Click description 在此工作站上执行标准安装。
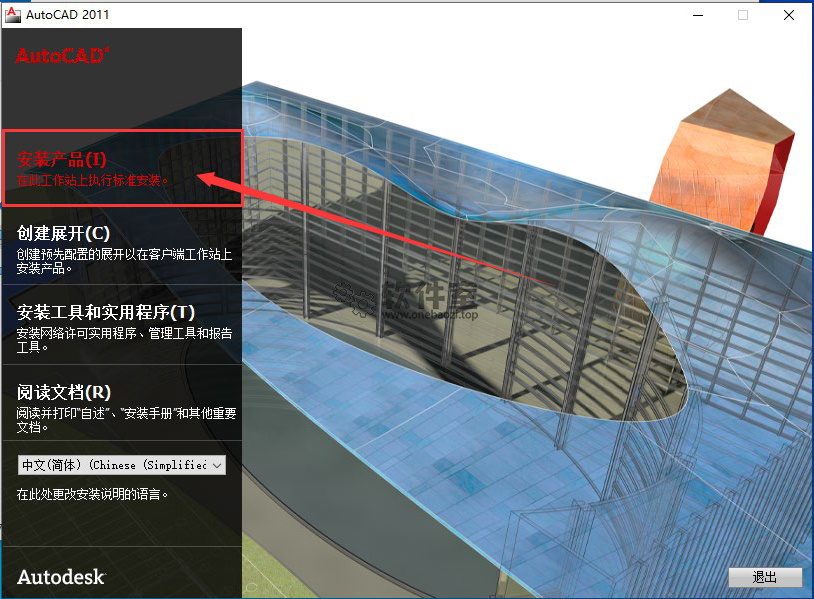Screen dimensions: 814x599 click(x=92, y=180)
